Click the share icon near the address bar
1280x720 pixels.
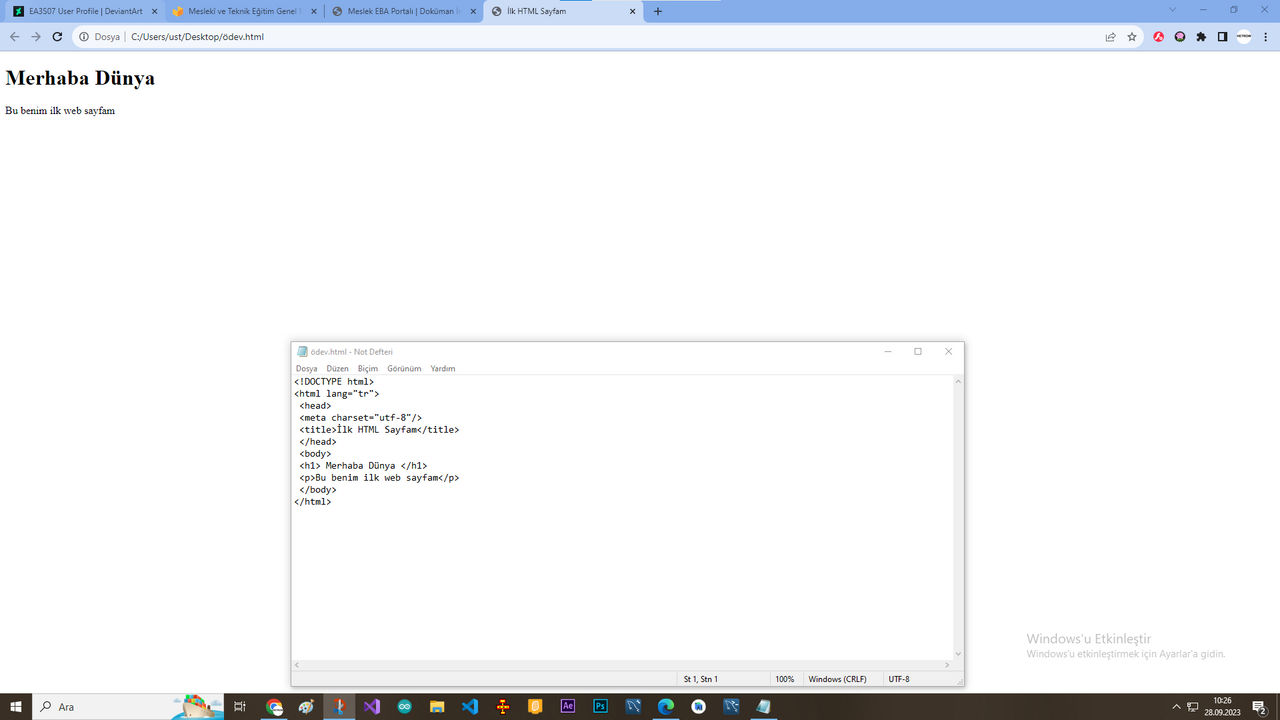click(1110, 36)
